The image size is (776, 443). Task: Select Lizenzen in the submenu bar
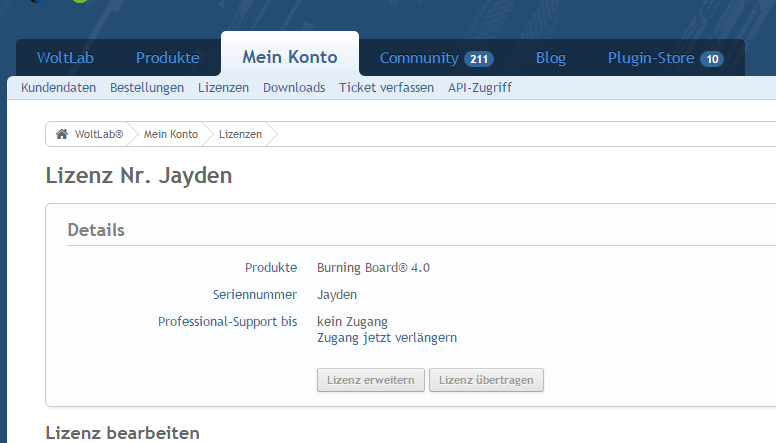coord(223,88)
